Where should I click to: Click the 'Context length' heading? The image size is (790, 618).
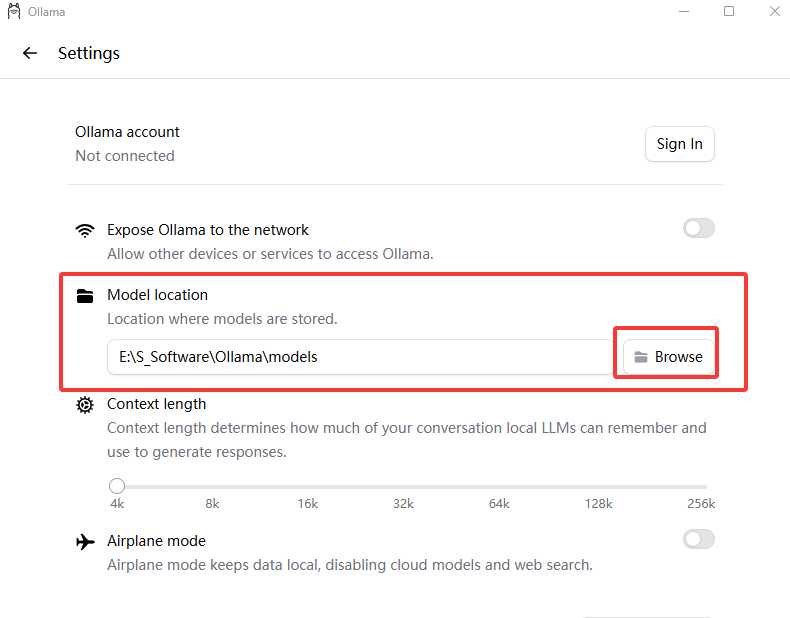click(157, 404)
